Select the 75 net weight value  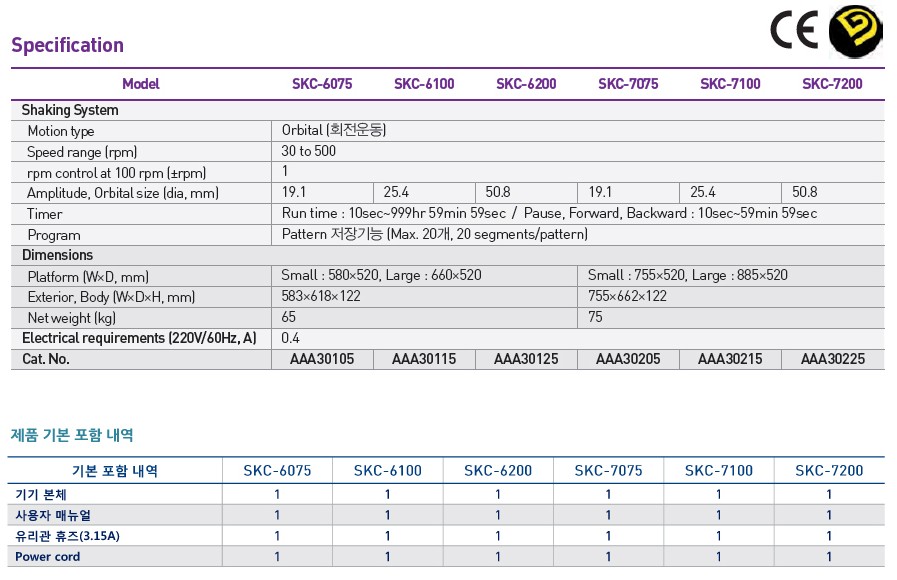tap(595, 317)
